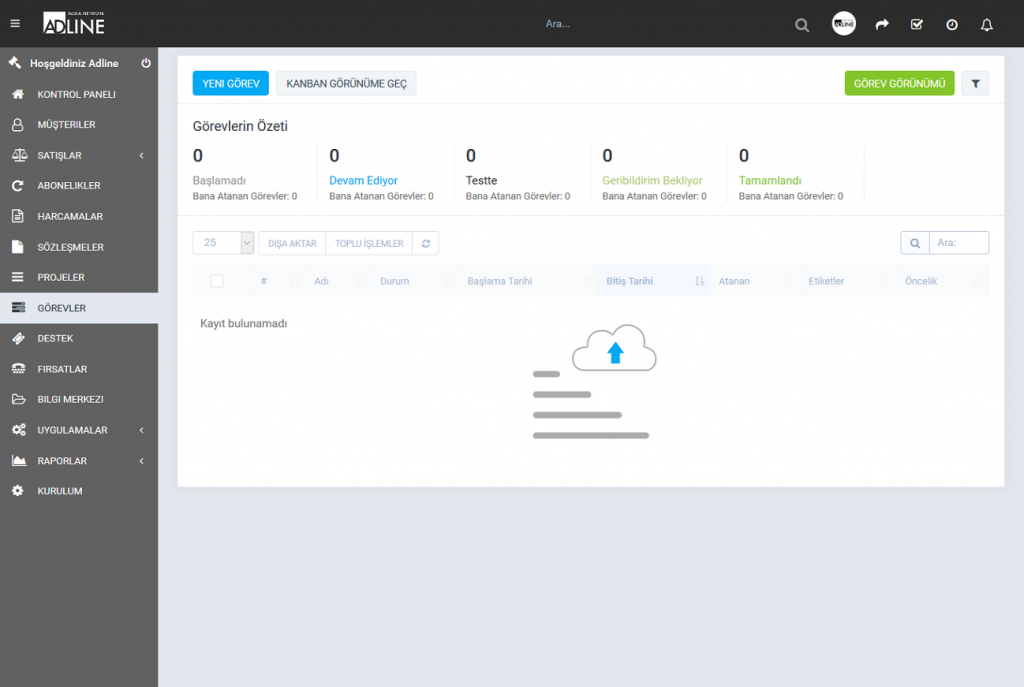The height and width of the screenshot is (687, 1024).
Task: Click the YENİ GÖREV button
Action: pos(230,84)
